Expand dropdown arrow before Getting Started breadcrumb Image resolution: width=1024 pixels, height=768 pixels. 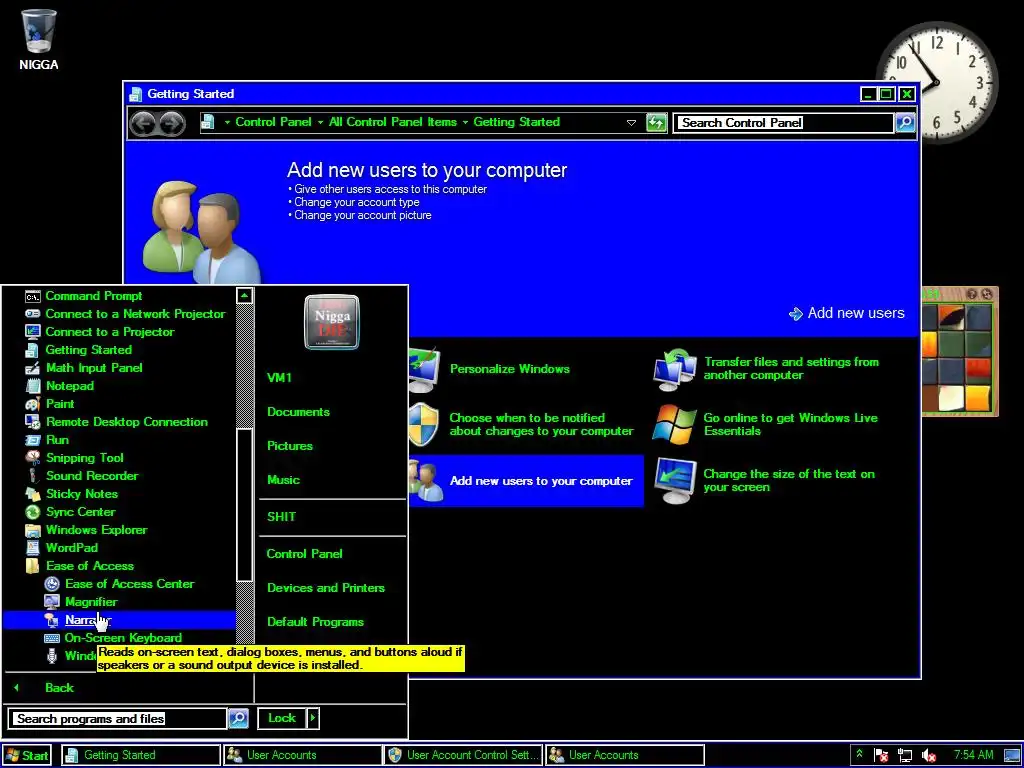[x=465, y=122]
